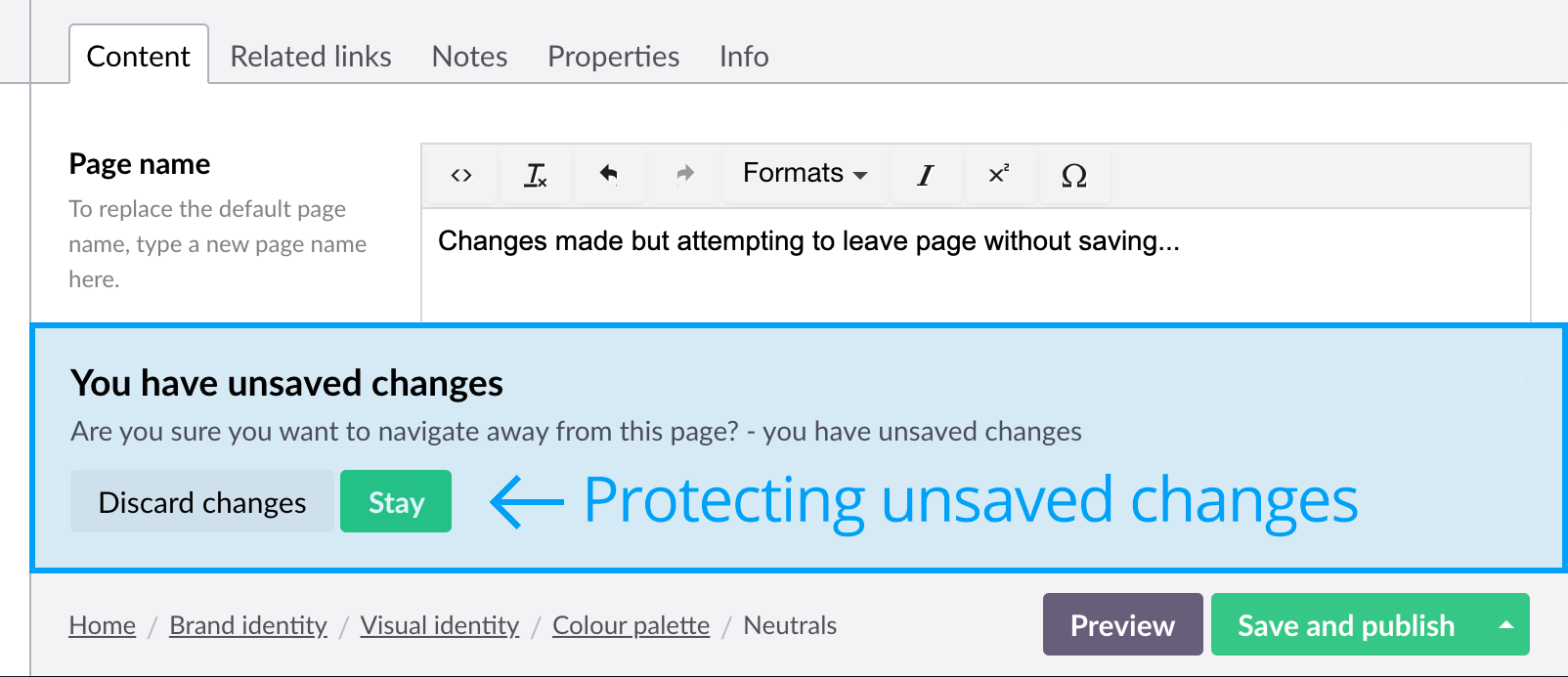Open the Brand identity breadcrumb link
The height and width of the screenshot is (677, 1568).
pyautogui.click(x=248, y=625)
